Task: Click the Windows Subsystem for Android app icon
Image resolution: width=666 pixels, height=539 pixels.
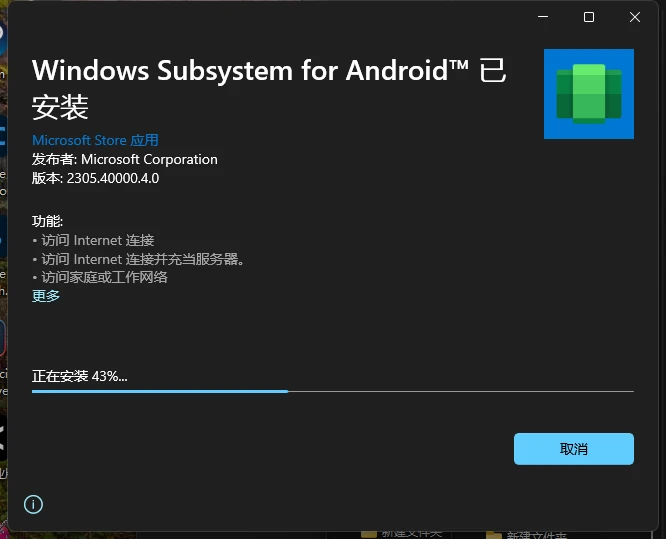Action: [x=589, y=94]
